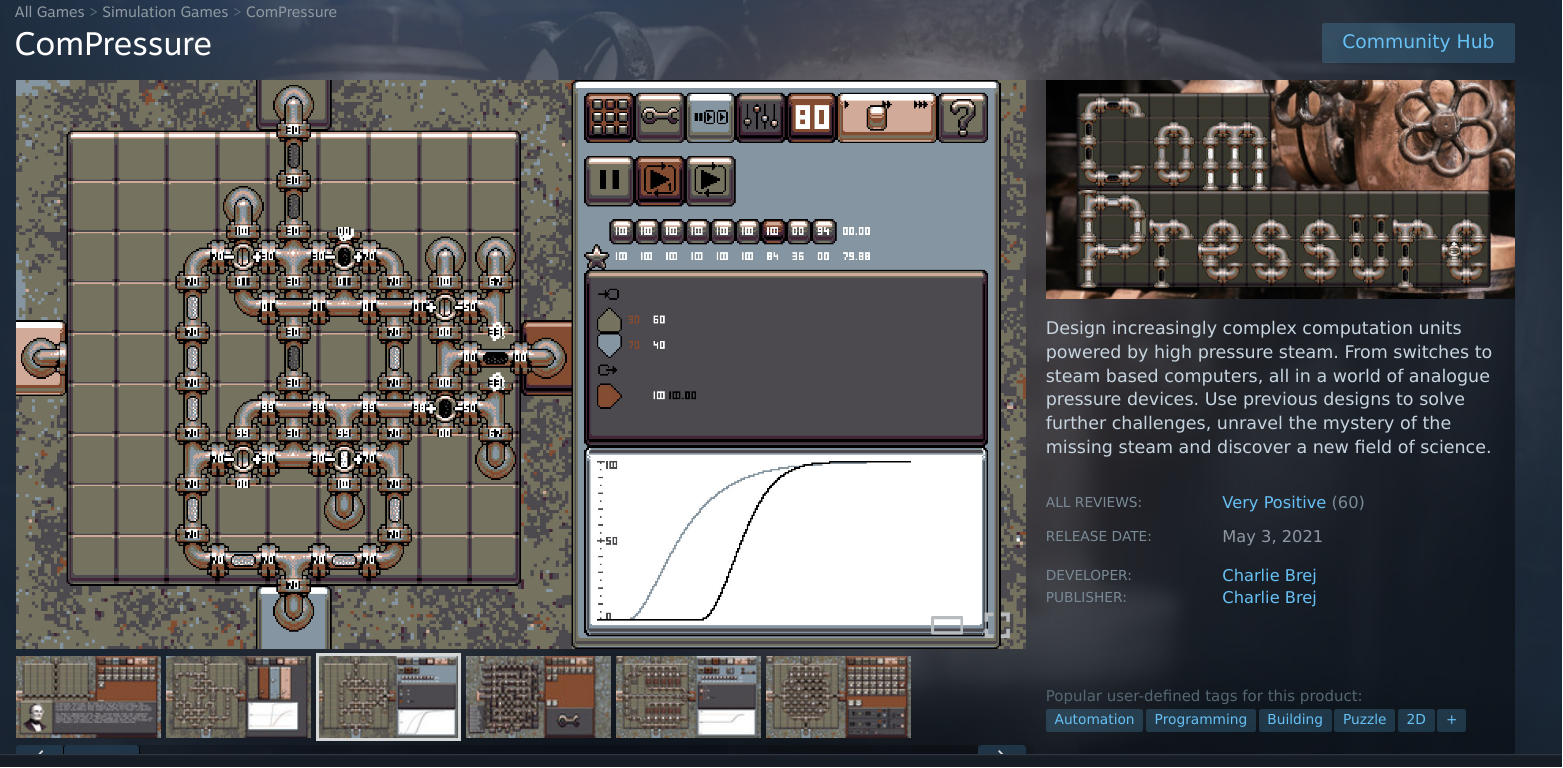Go to All Games breadcrumb

[49, 12]
